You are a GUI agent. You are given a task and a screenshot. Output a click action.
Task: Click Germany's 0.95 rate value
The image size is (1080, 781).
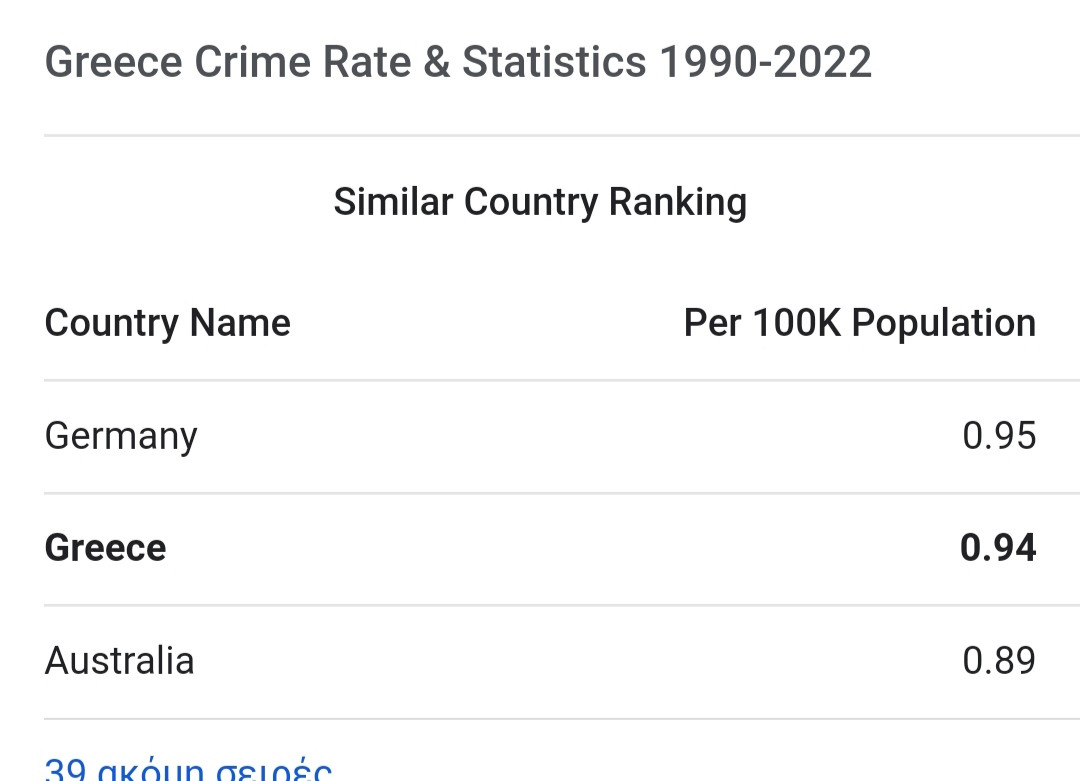999,436
